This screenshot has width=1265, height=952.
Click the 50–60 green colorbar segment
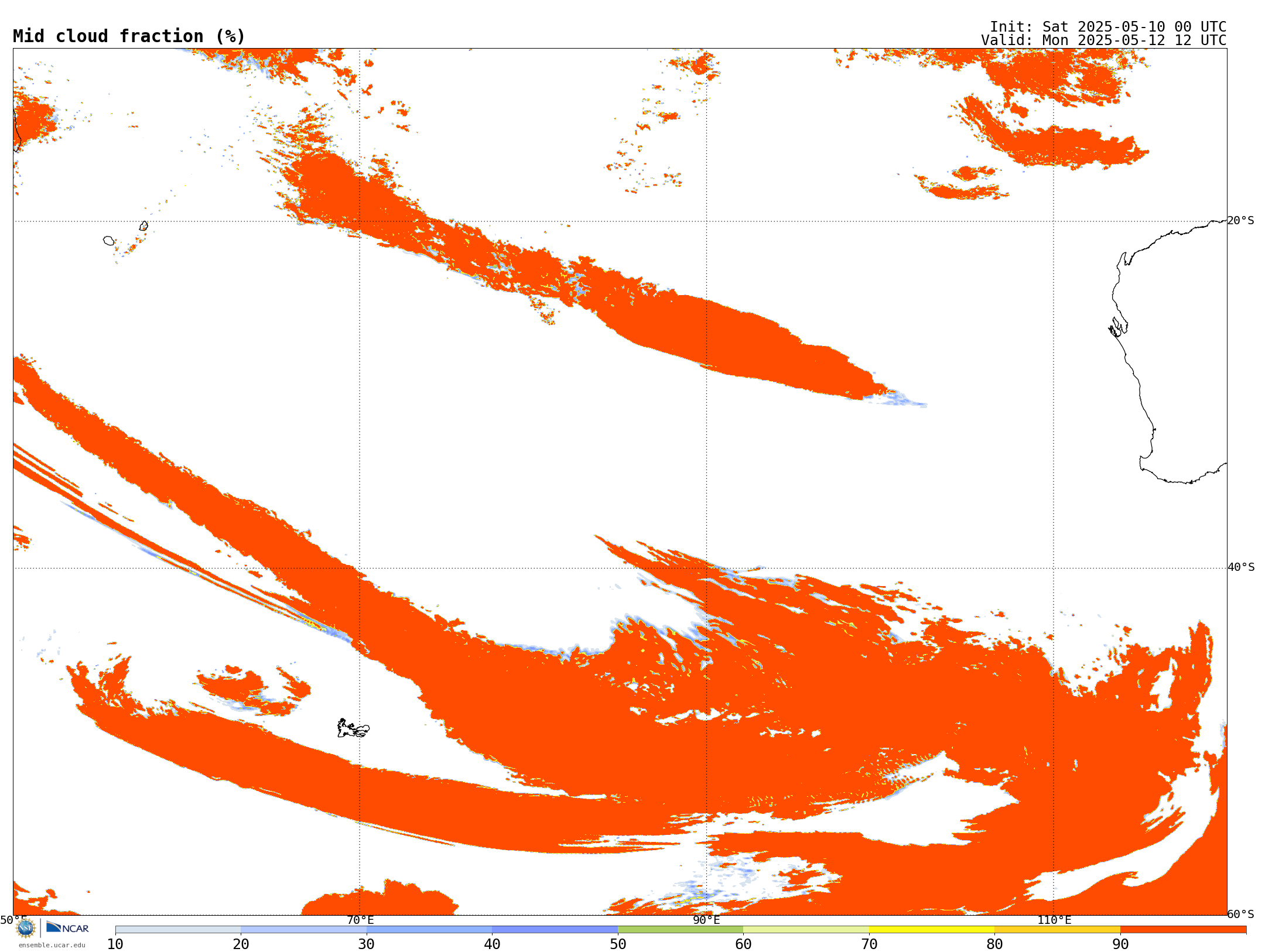(x=681, y=930)
